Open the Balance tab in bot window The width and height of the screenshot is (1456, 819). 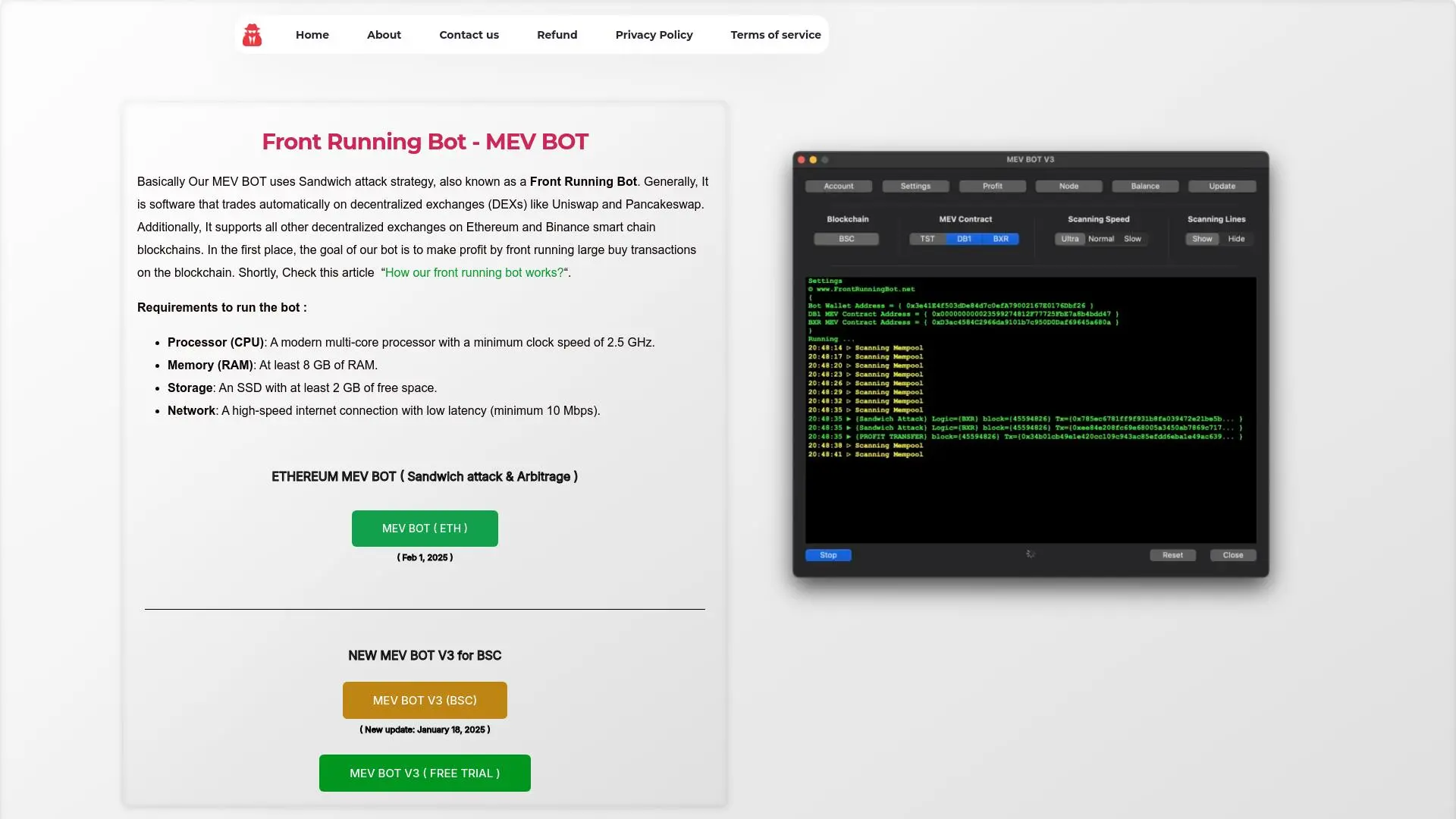[x=1145, y=187]
